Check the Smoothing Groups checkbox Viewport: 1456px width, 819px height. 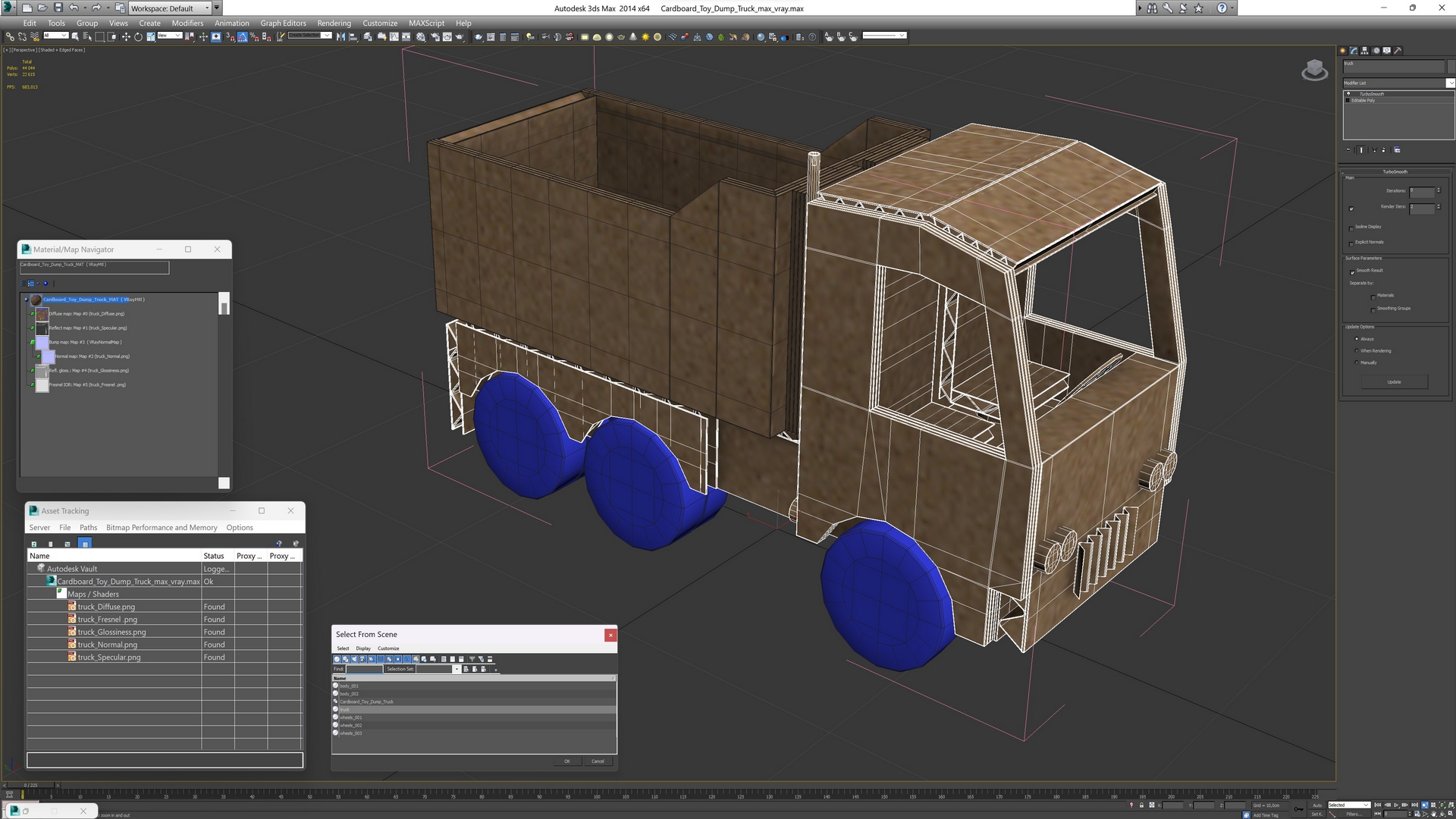click(1373, 309)
